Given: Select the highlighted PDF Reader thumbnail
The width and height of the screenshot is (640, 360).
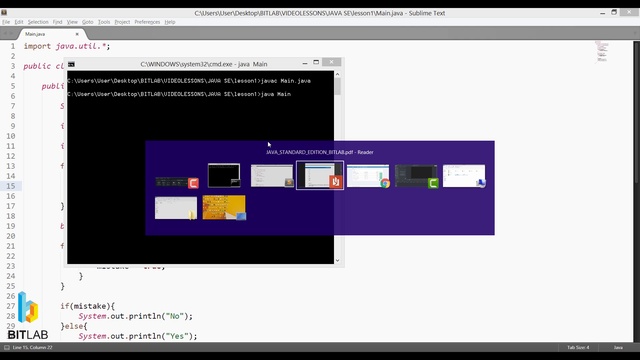Looking at the screenshot, I should click(x=320, y=176).
